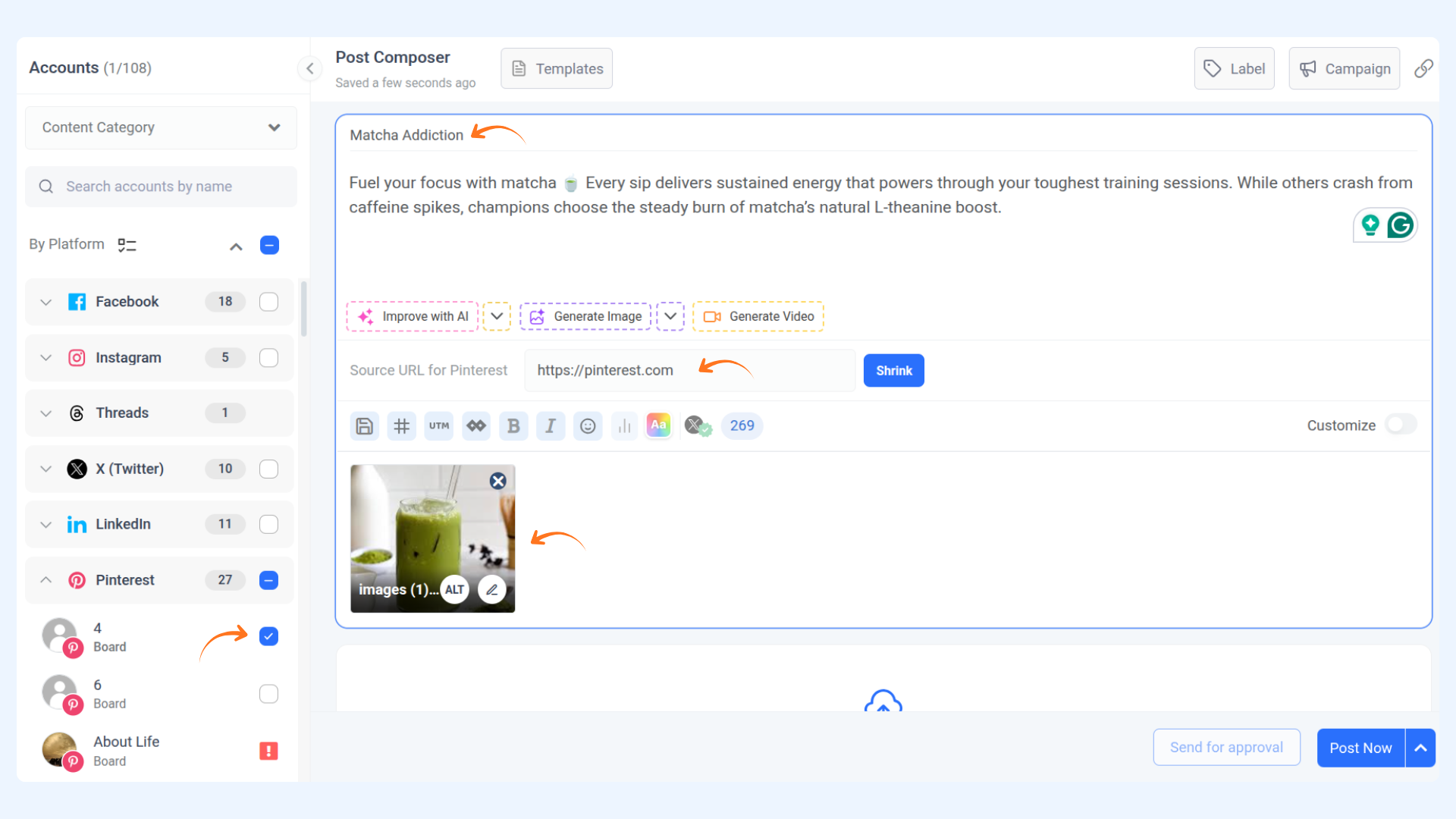Screen dimensions: 1456x819
Task: Click the copy link icon top right
Action: pos(1423,68)
